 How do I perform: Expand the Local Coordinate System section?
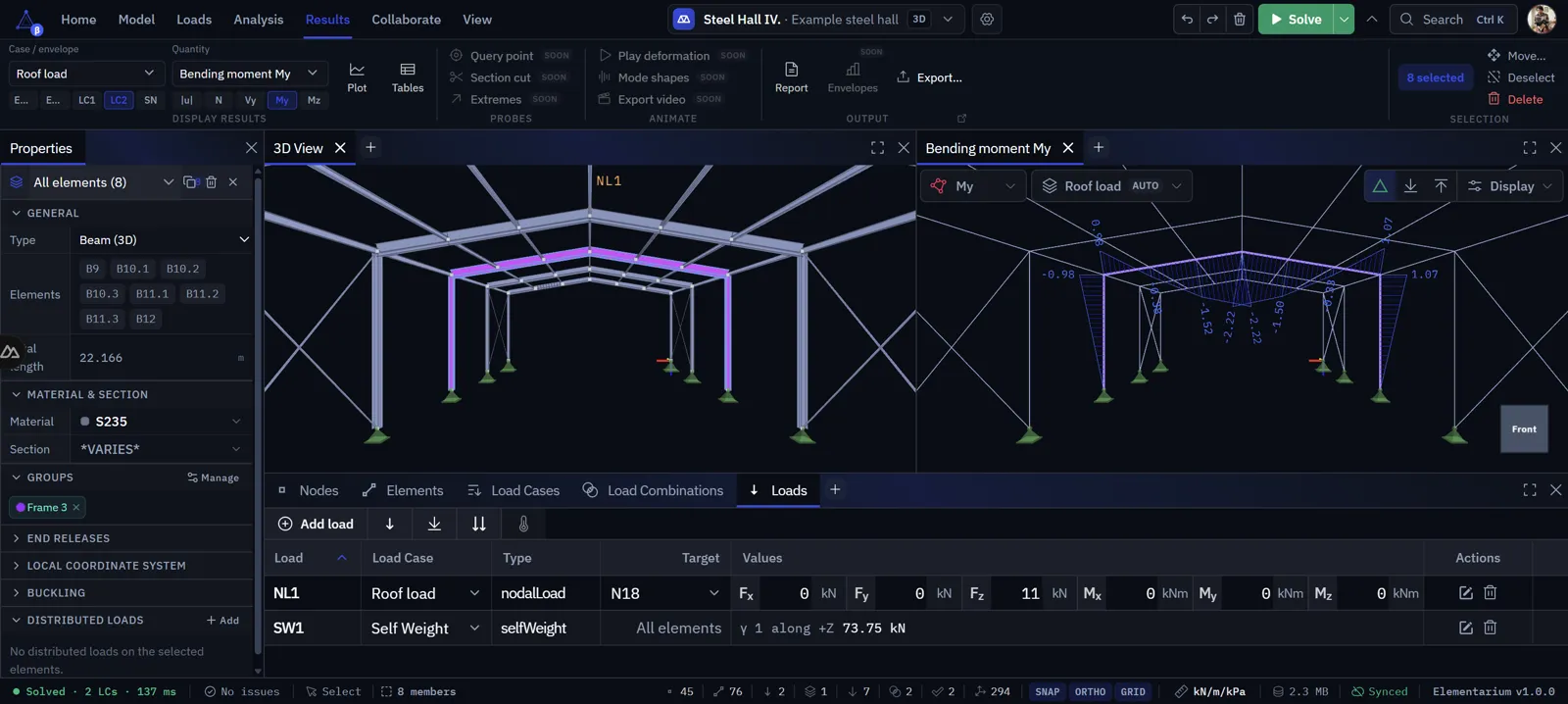point(127,566)
